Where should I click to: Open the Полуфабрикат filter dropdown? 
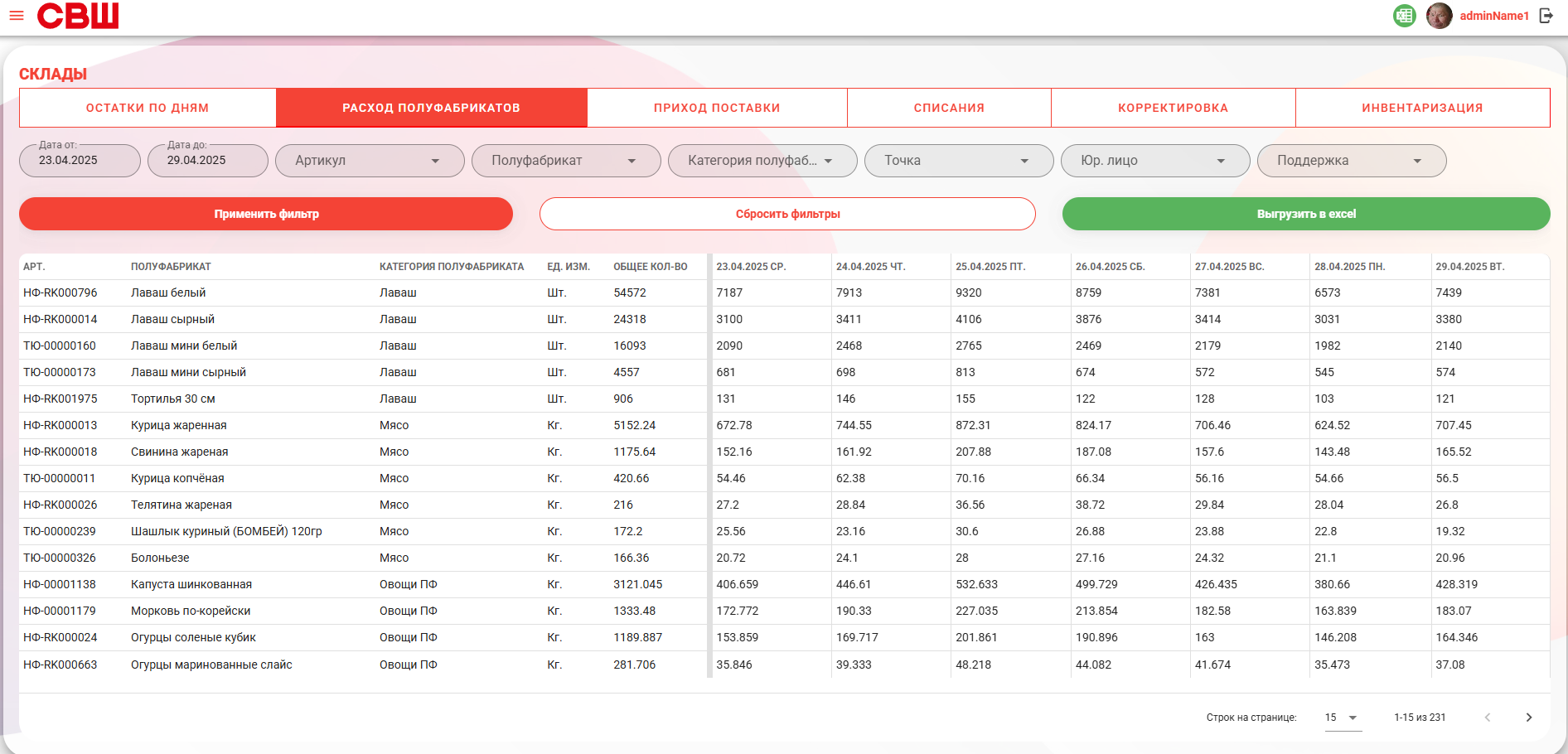coord(566,161)
